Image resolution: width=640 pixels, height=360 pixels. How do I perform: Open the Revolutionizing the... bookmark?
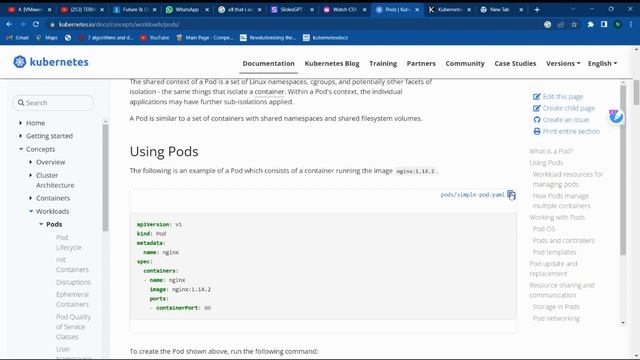[268, 38]
